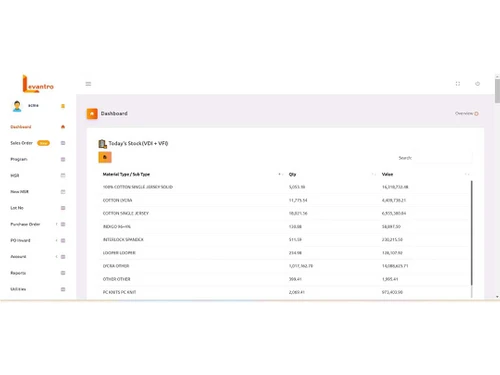Image resolution: width=500 pixels, height=375 pixels.
Task: Click the orange icon beside acme username
Action: 63,106
